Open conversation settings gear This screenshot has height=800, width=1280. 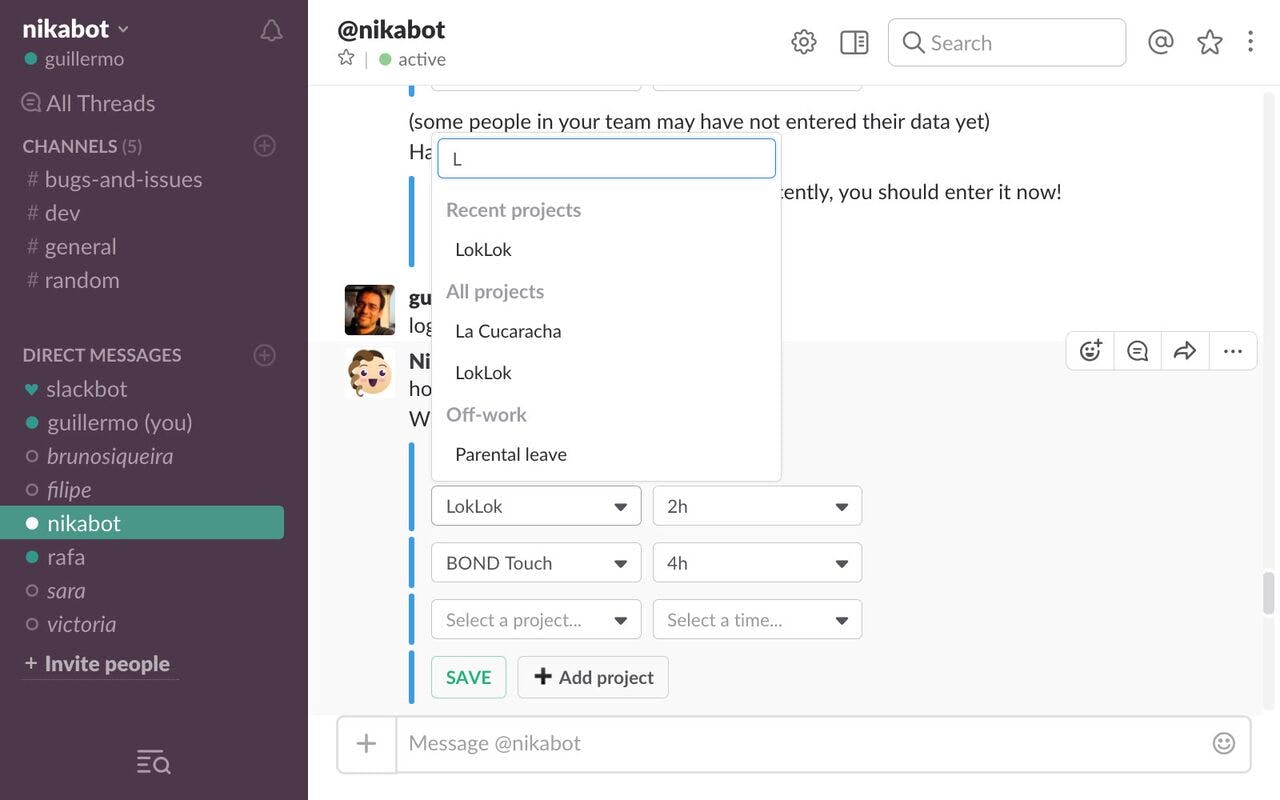click(804, 42)
